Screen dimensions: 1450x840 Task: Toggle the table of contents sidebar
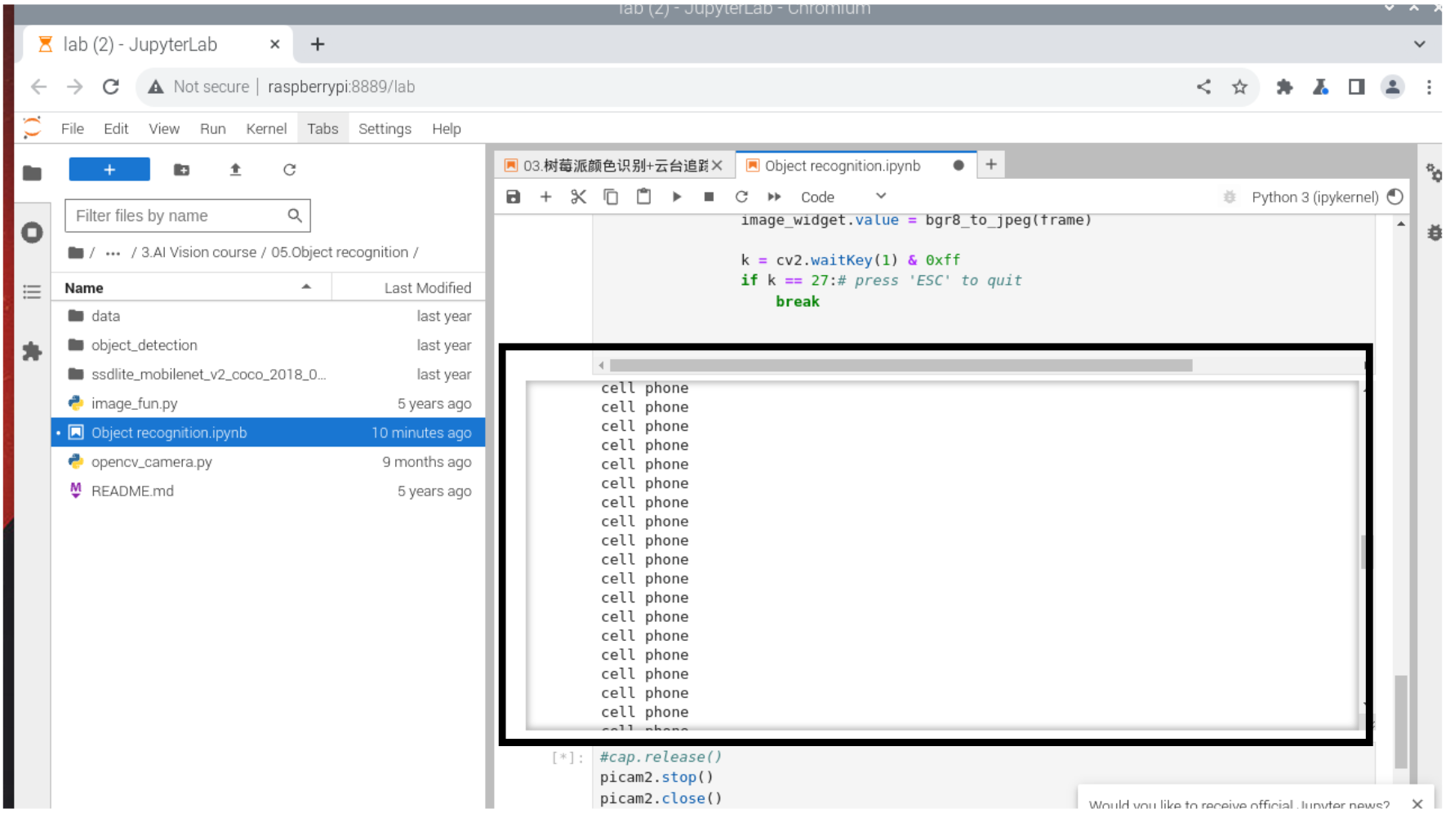[x=32, y=291]
